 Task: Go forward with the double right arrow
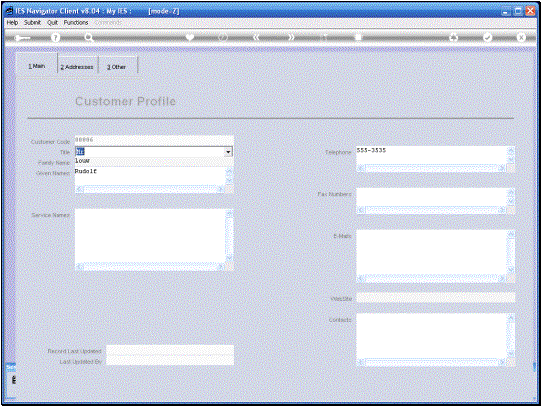[x=291, y=37]
